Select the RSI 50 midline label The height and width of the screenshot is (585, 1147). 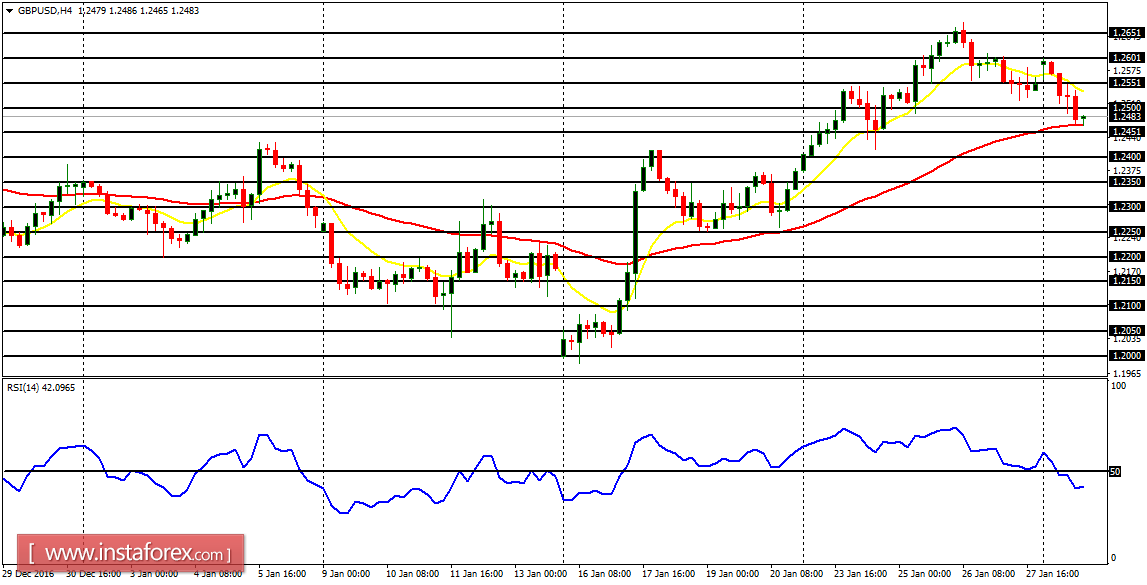[1115, 471]
